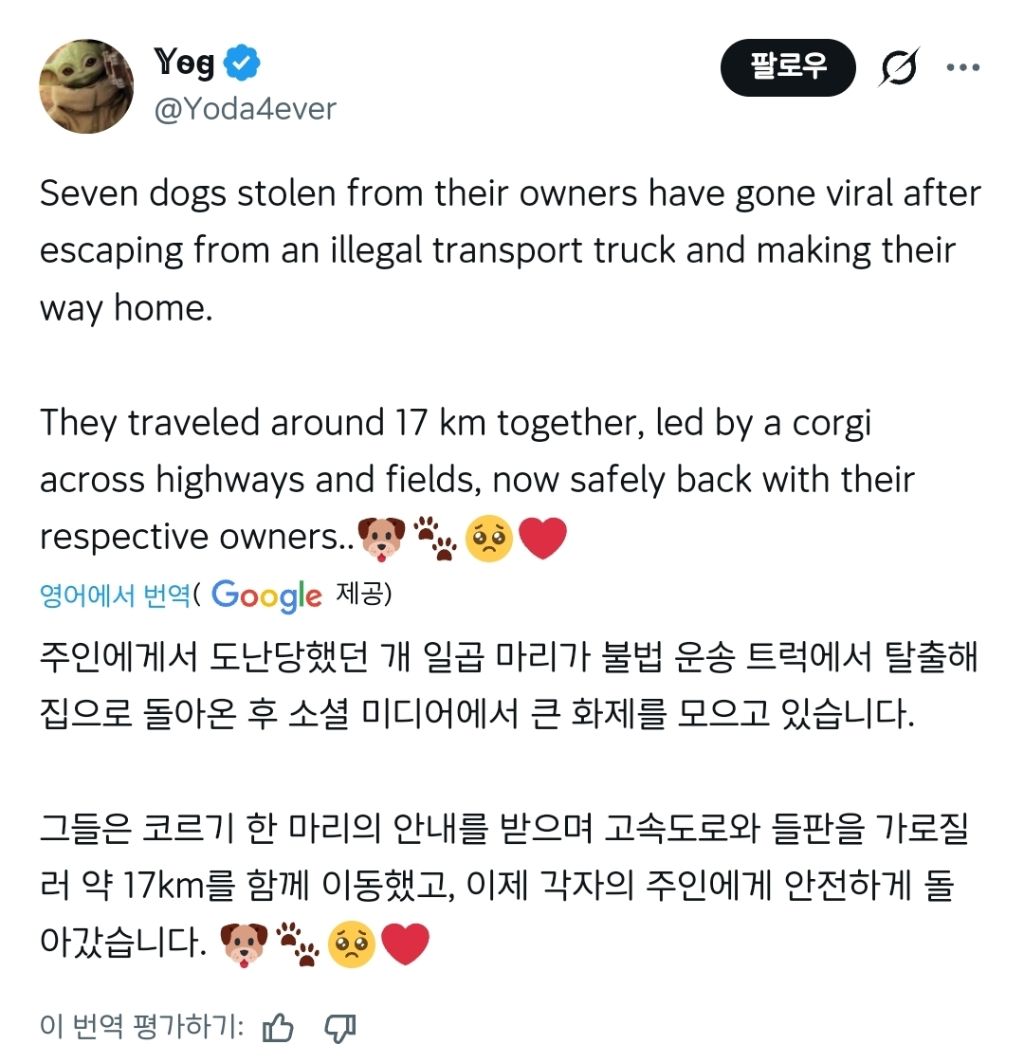This screenshot has height=1063, width=1024.
Task: Click the 'Seven dogs stolen' tweet paragraph
Action: [510, 251]
